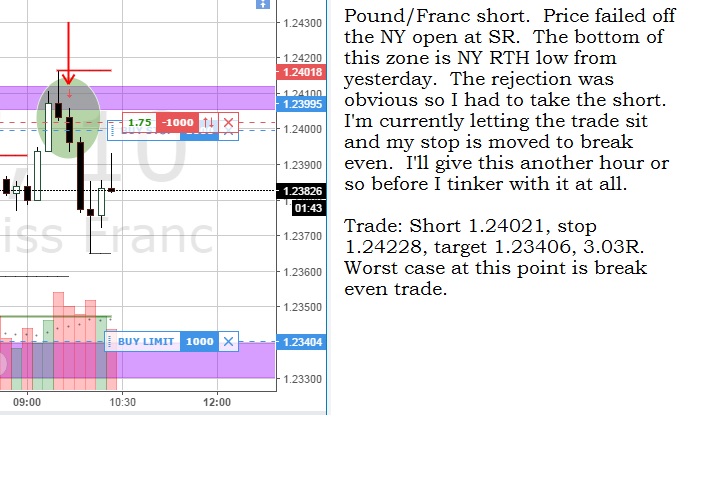
Task: Select the green ellipse drawing
Action: 68,118
